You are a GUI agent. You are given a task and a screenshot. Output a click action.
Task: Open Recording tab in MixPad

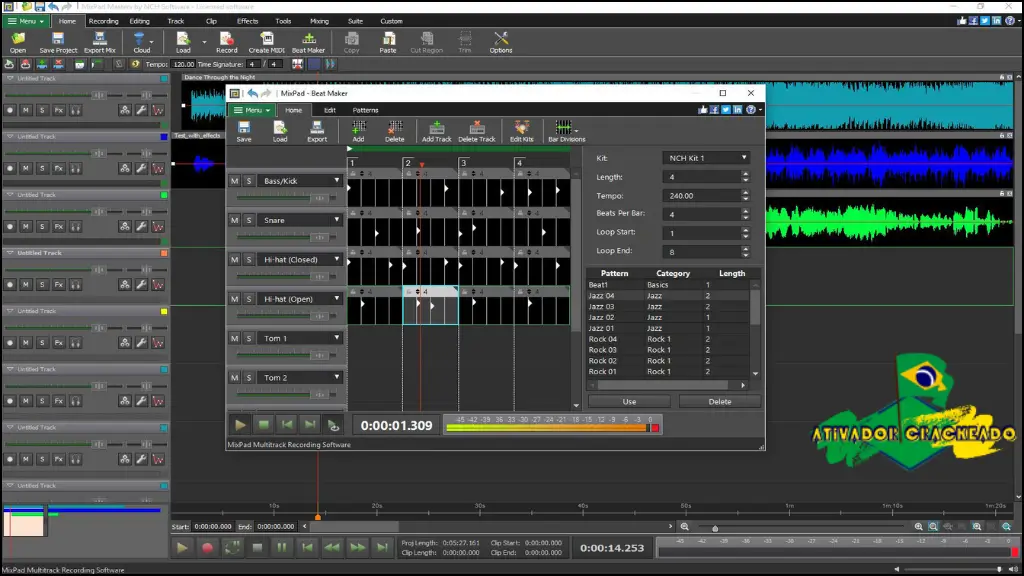pyautogui.click(x=103, y=21)
